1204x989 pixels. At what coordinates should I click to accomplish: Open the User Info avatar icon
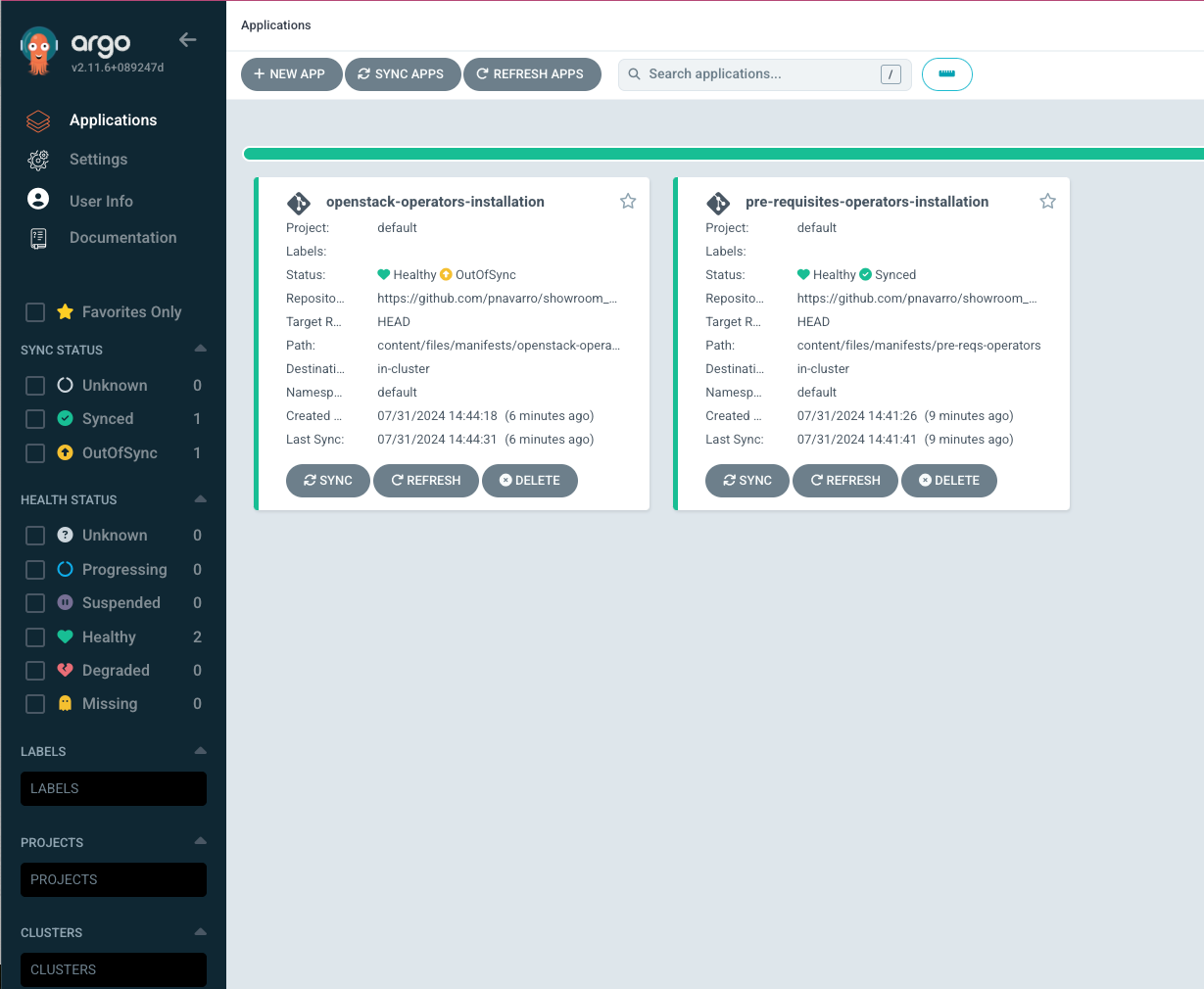pos(38,200)
